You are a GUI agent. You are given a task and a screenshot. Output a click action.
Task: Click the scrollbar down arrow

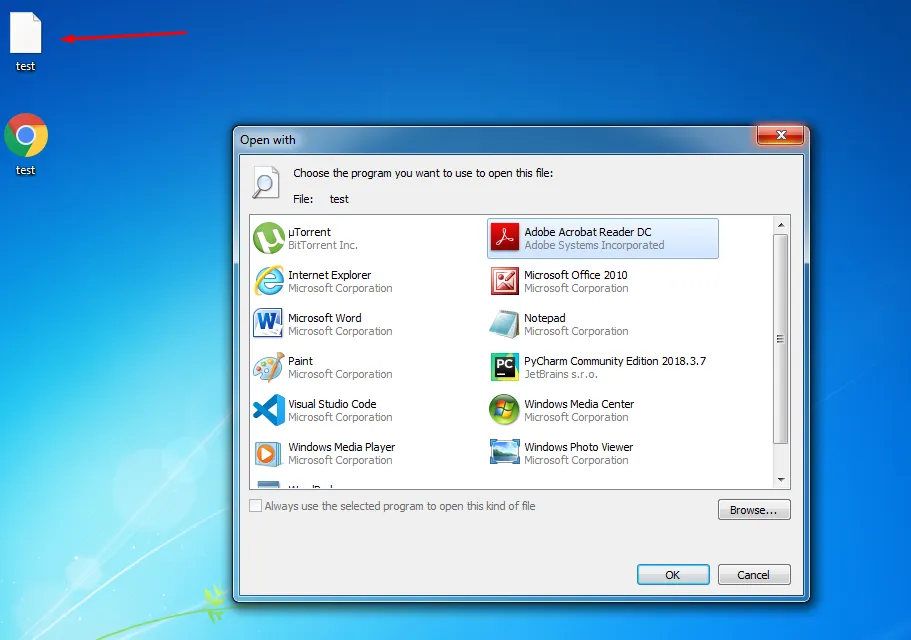click(781, 480)
